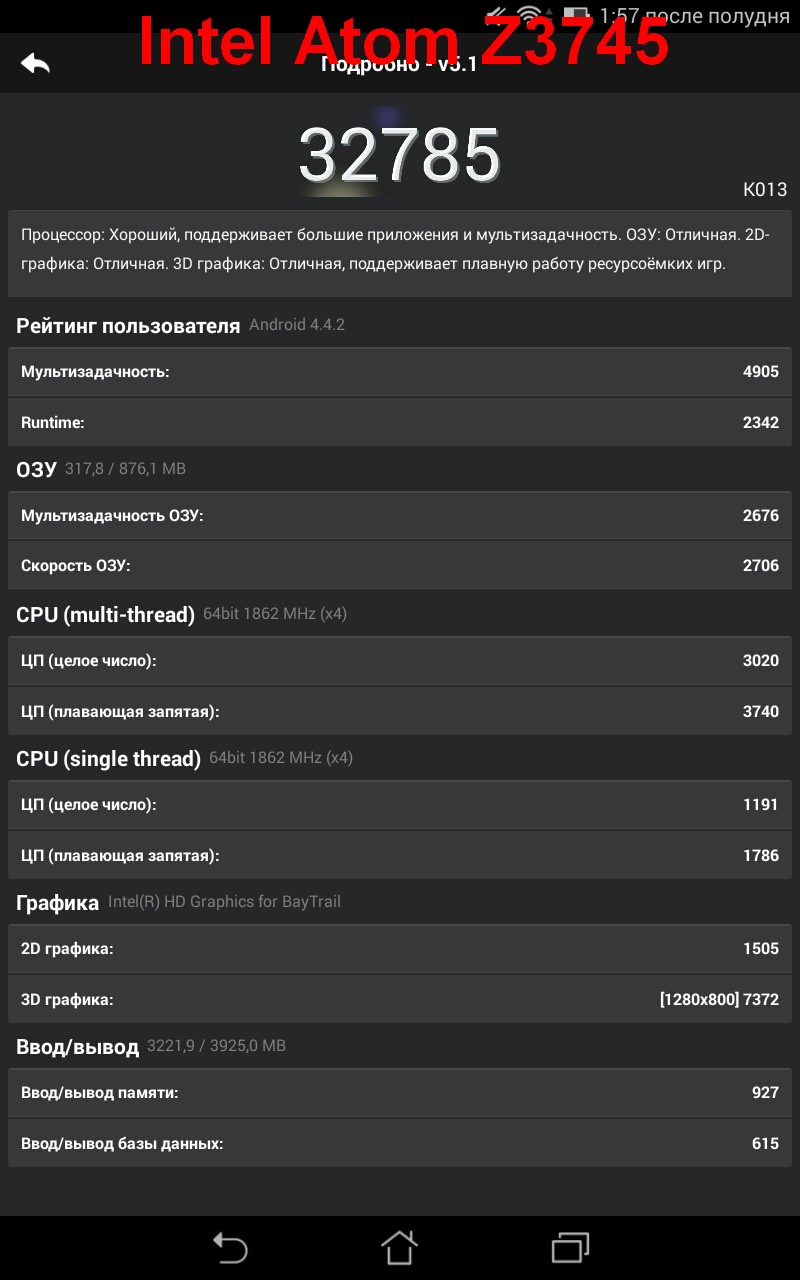Select the total score 32785
Screen dimensions: 800x1280
[399, 155]
